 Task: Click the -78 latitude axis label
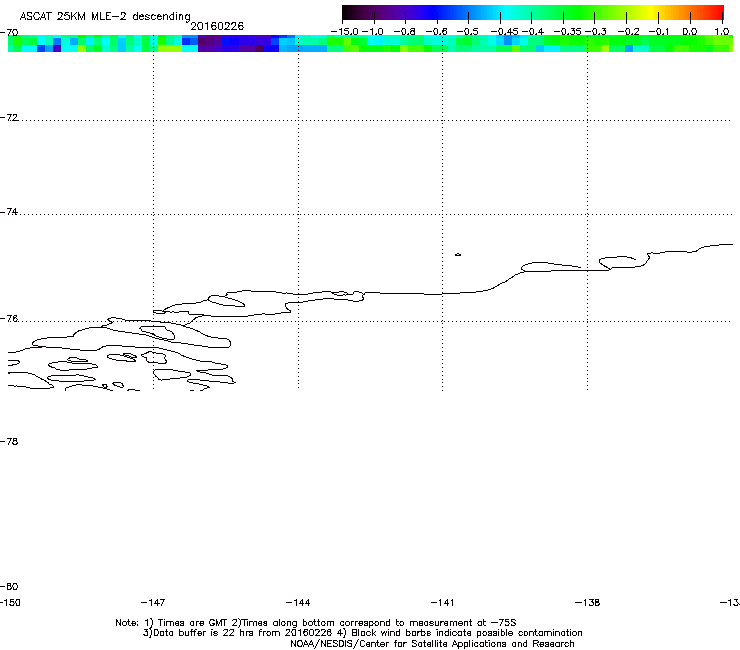coord(9,442)
